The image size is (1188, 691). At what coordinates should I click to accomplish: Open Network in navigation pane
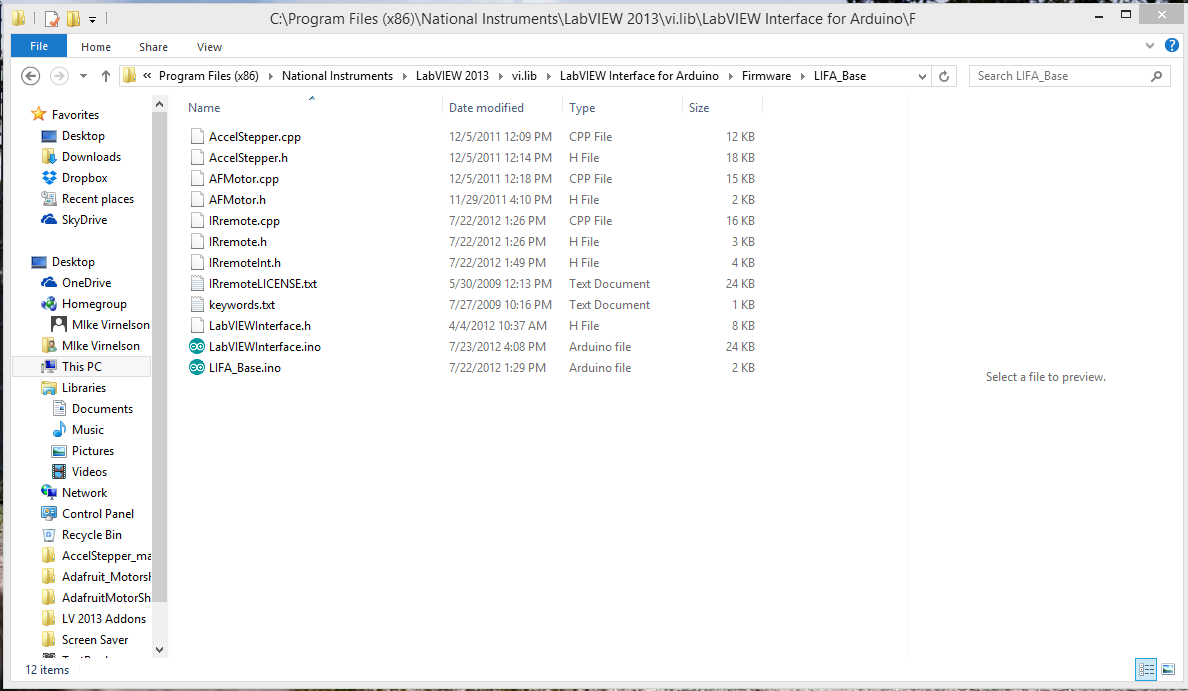tap(84, 492)
